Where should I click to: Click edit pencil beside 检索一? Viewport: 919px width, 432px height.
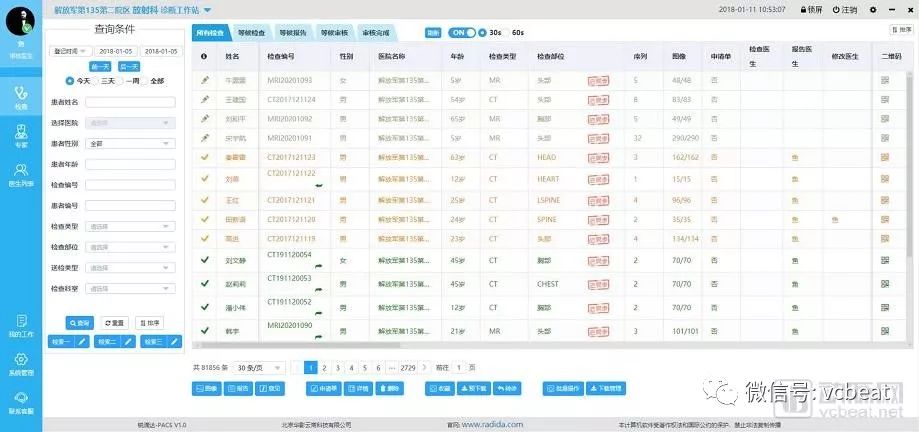83,342
